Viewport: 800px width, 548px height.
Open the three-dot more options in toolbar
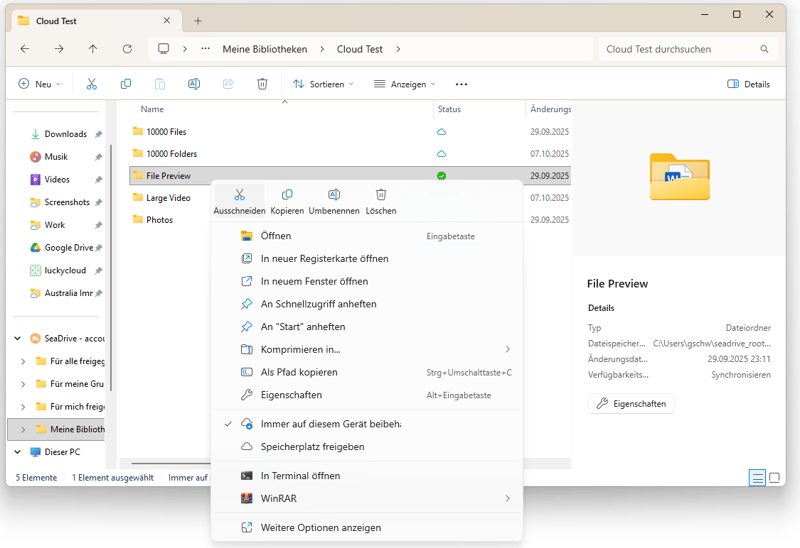(x=461, y=84)
